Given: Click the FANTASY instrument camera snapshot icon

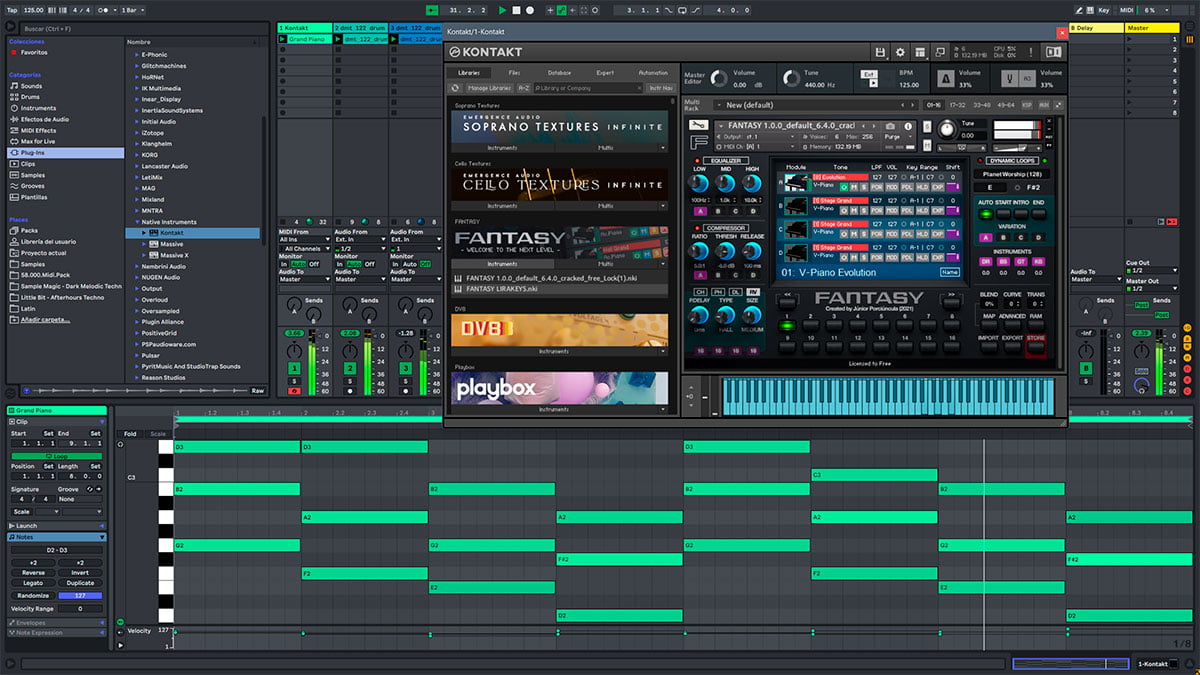Looking at the screenshot, I should 889,126.
